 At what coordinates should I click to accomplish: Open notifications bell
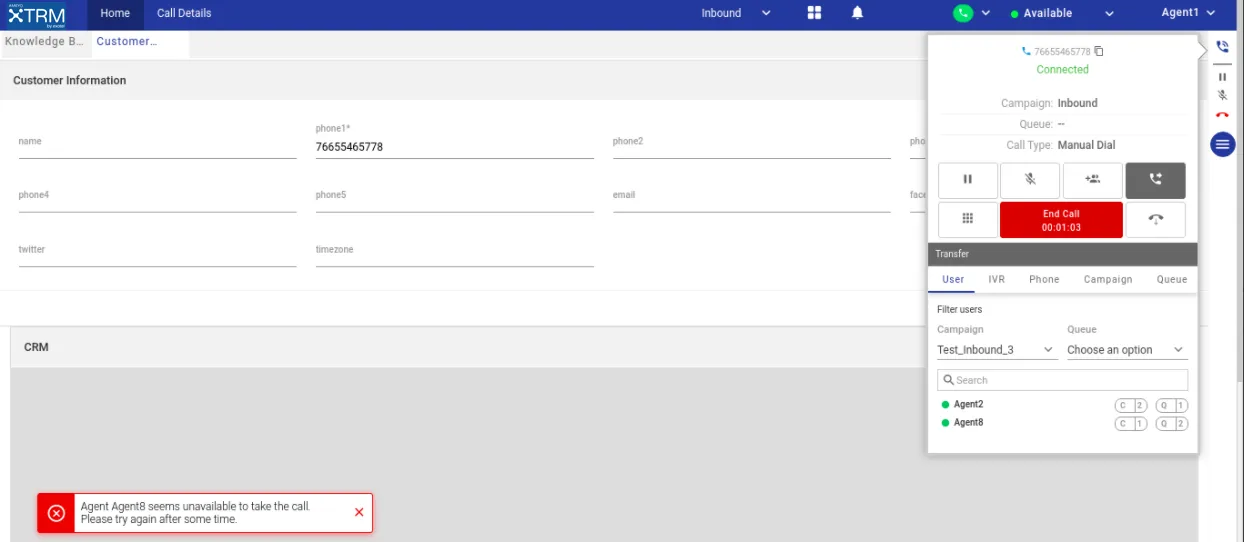(858, 13)
